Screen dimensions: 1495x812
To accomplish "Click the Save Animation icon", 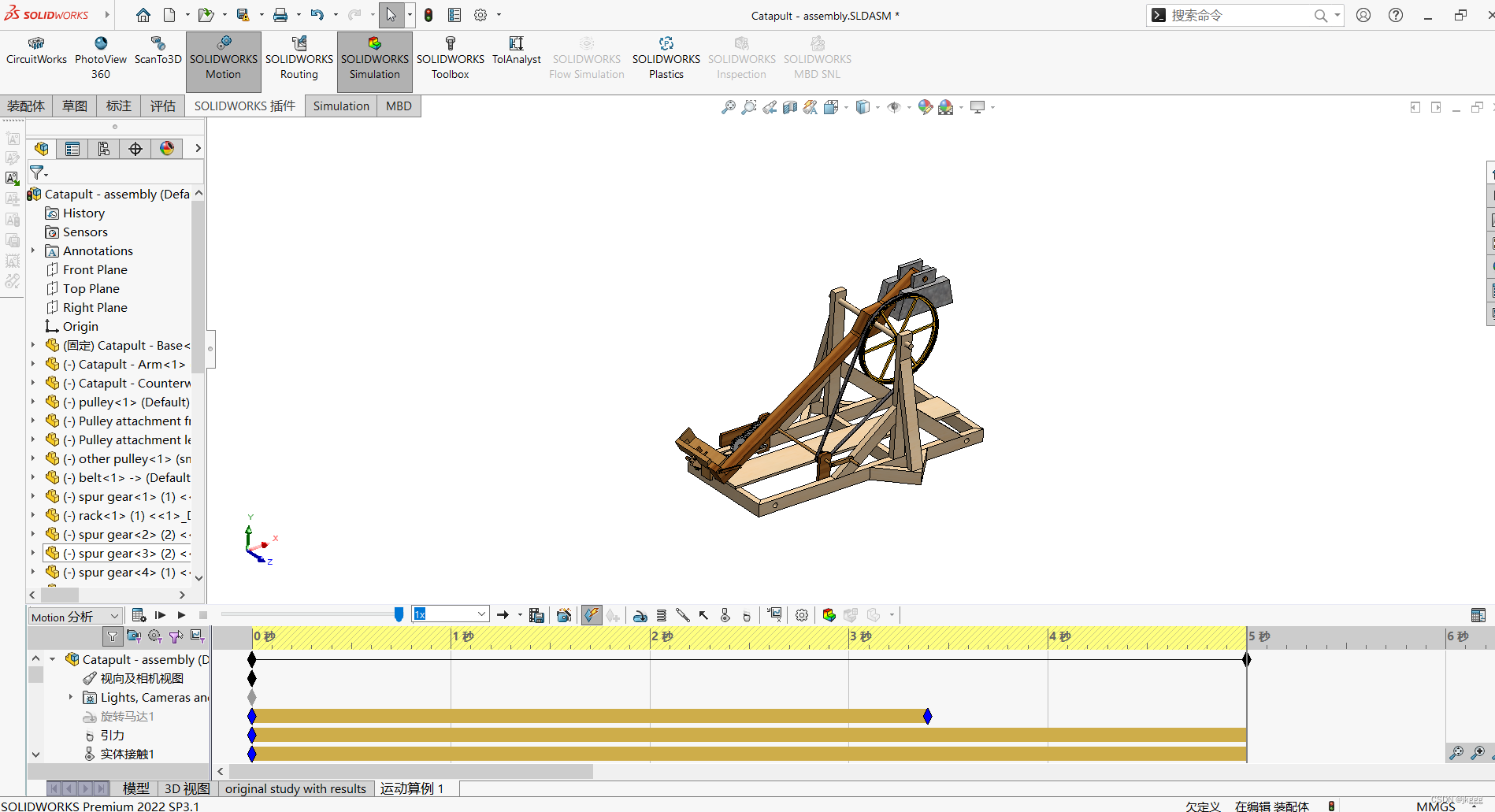I will pyautogui.click(x=536, y=615).
